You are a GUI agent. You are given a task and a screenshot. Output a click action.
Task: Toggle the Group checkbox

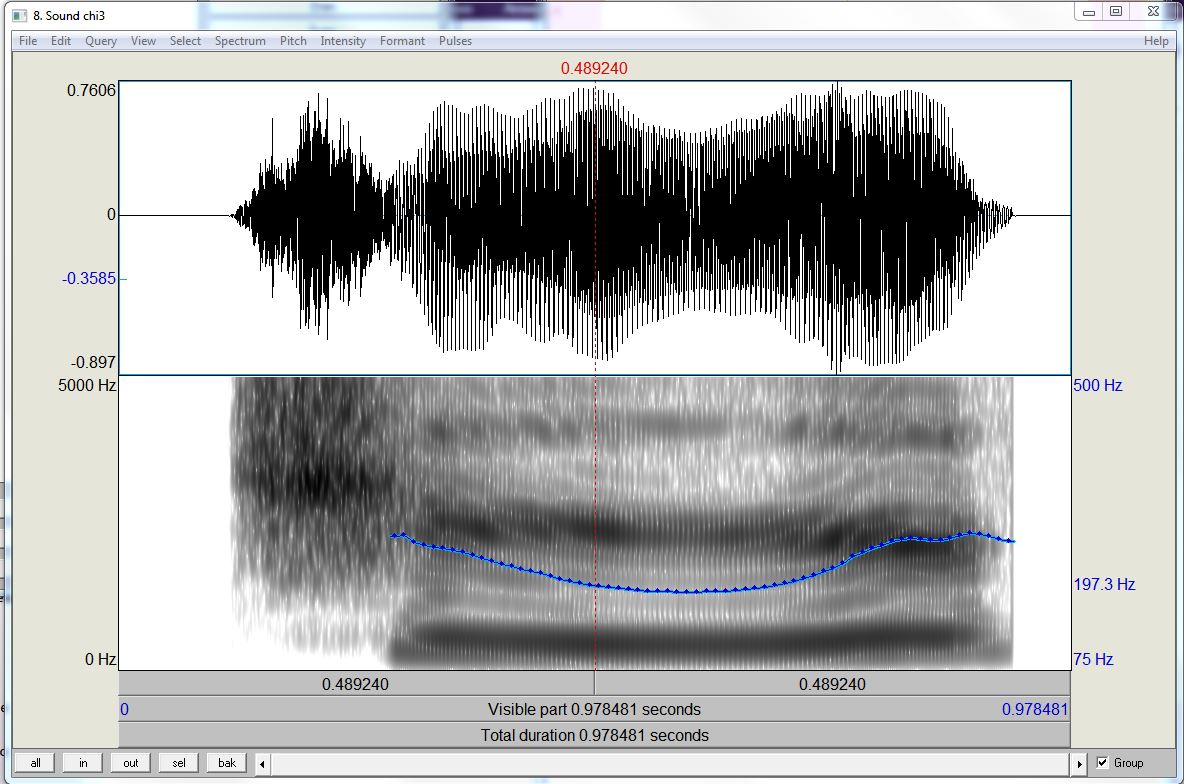point(1102,763)
